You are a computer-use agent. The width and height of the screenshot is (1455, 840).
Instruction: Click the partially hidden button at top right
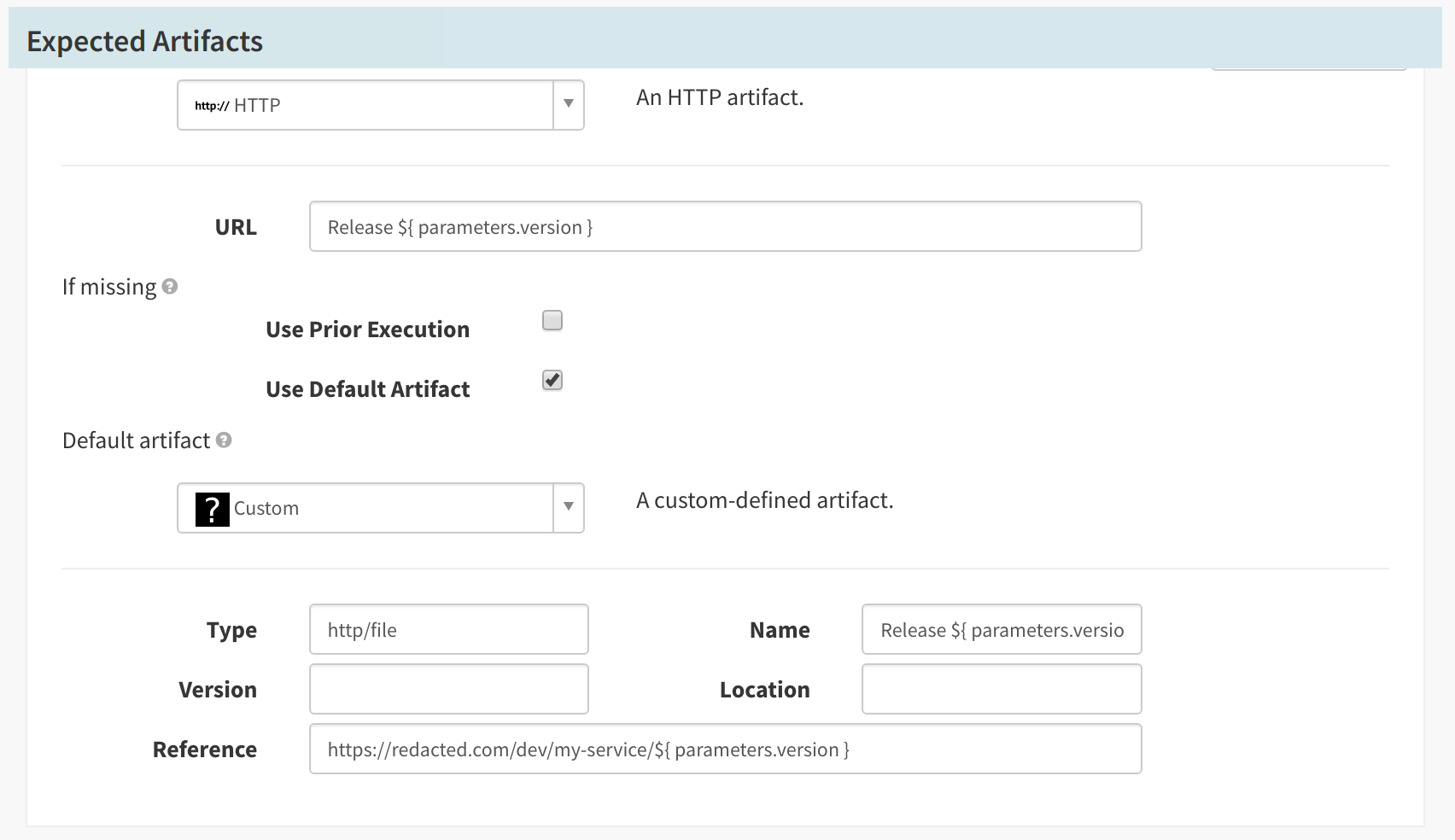[1308, 67]
